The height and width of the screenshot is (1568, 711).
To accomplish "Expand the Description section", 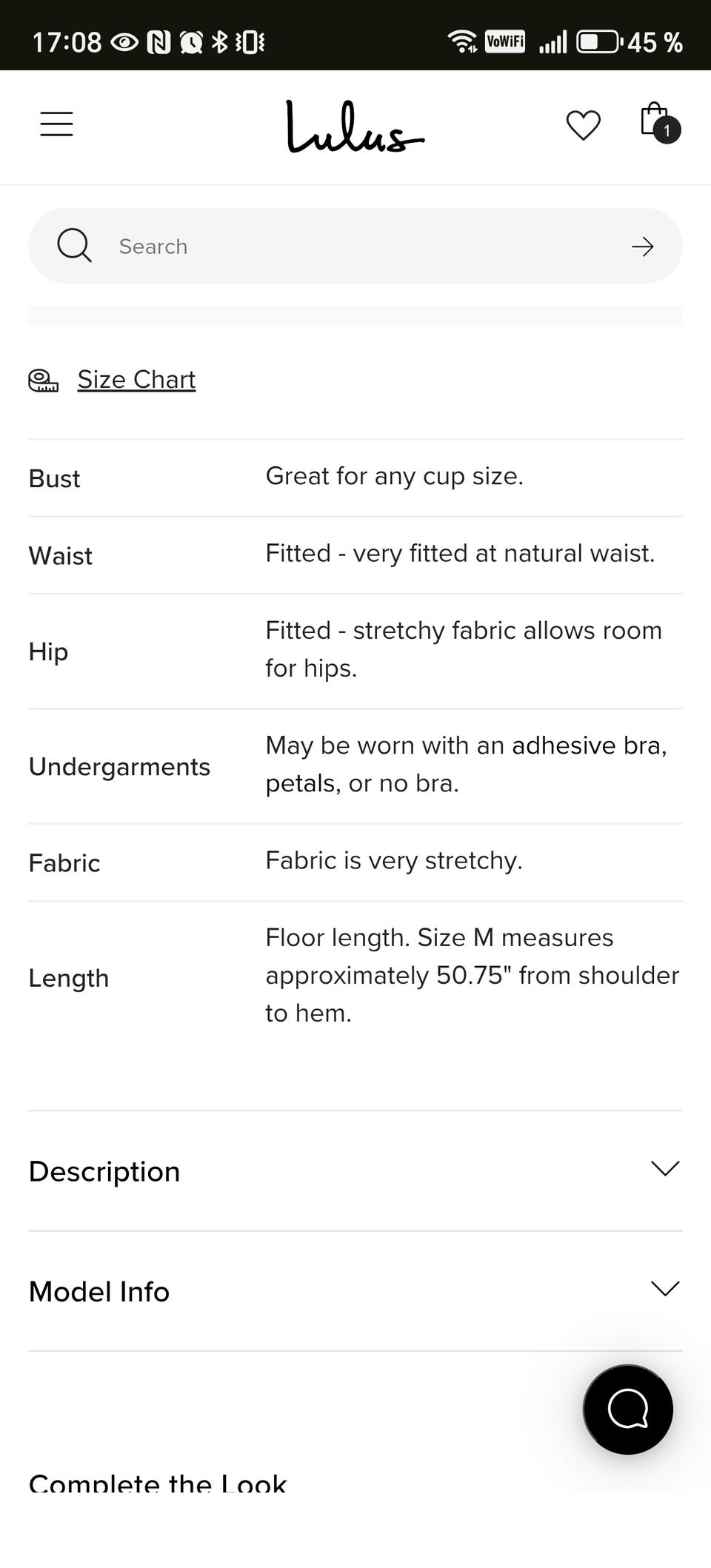I will (x=104, y=1171).
